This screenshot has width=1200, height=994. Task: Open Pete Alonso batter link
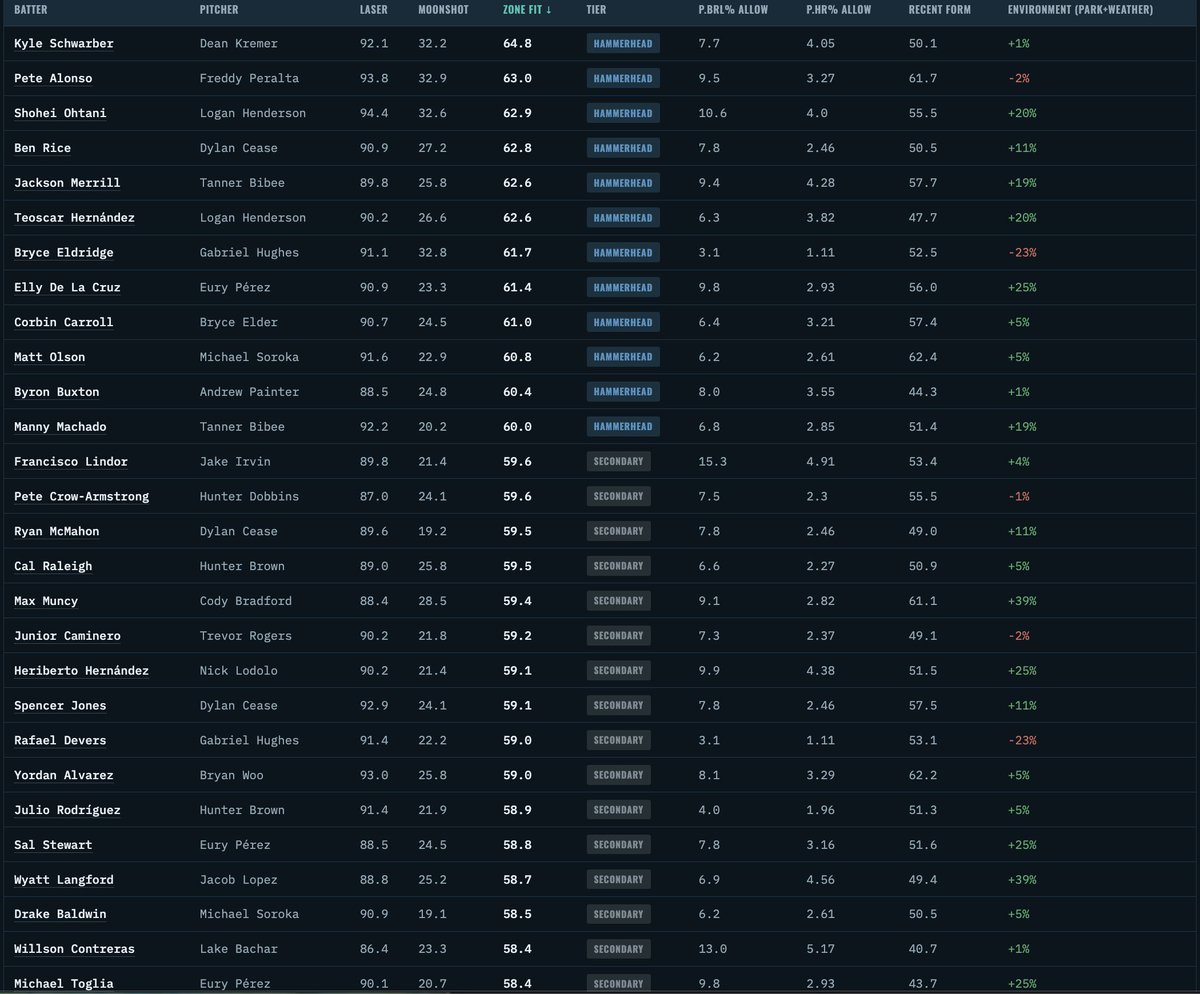click(53, 79)
